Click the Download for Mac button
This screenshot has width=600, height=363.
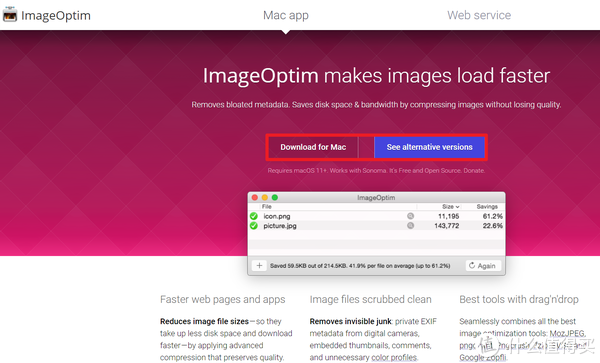tap(313, 147)
